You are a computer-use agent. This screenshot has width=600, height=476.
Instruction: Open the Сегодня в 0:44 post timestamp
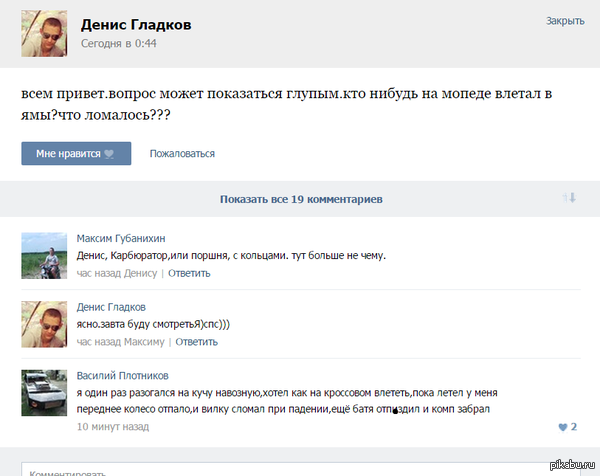click(119, 44)
